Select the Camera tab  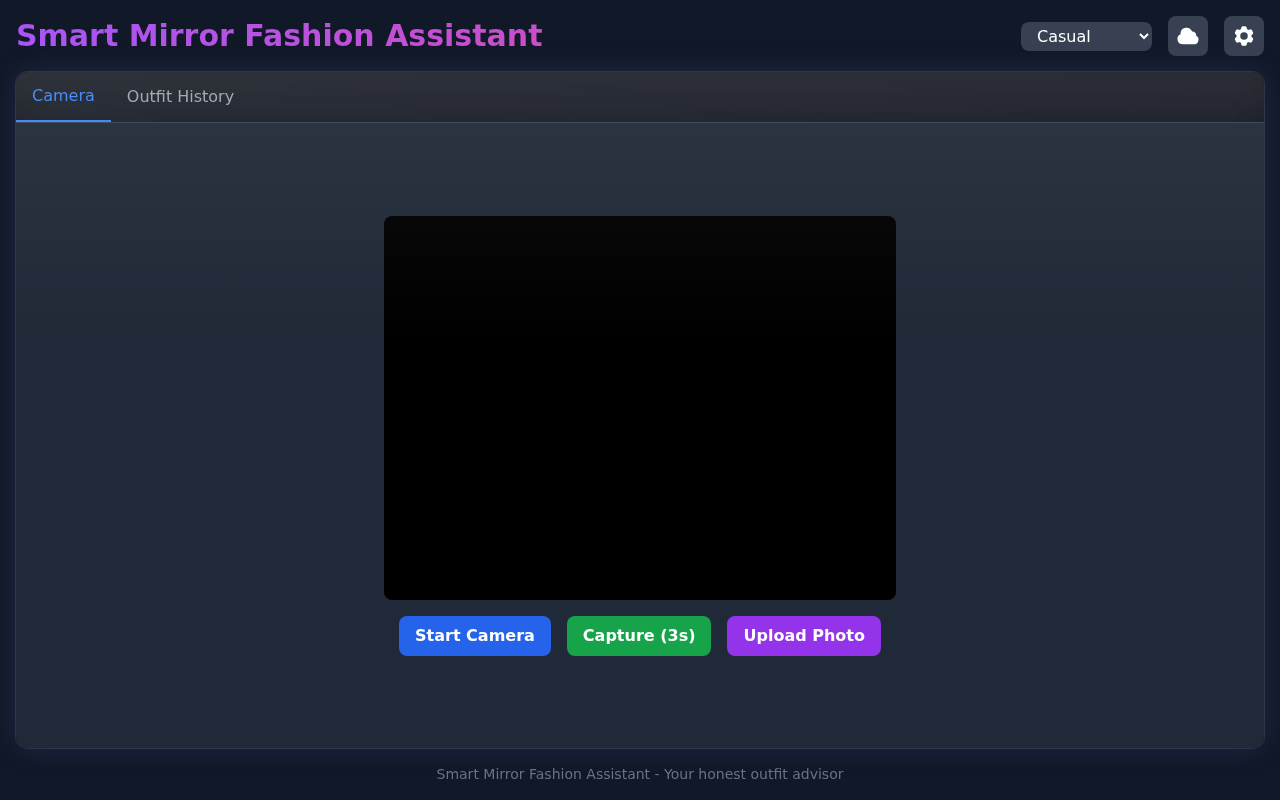click(x=63, y=95)
